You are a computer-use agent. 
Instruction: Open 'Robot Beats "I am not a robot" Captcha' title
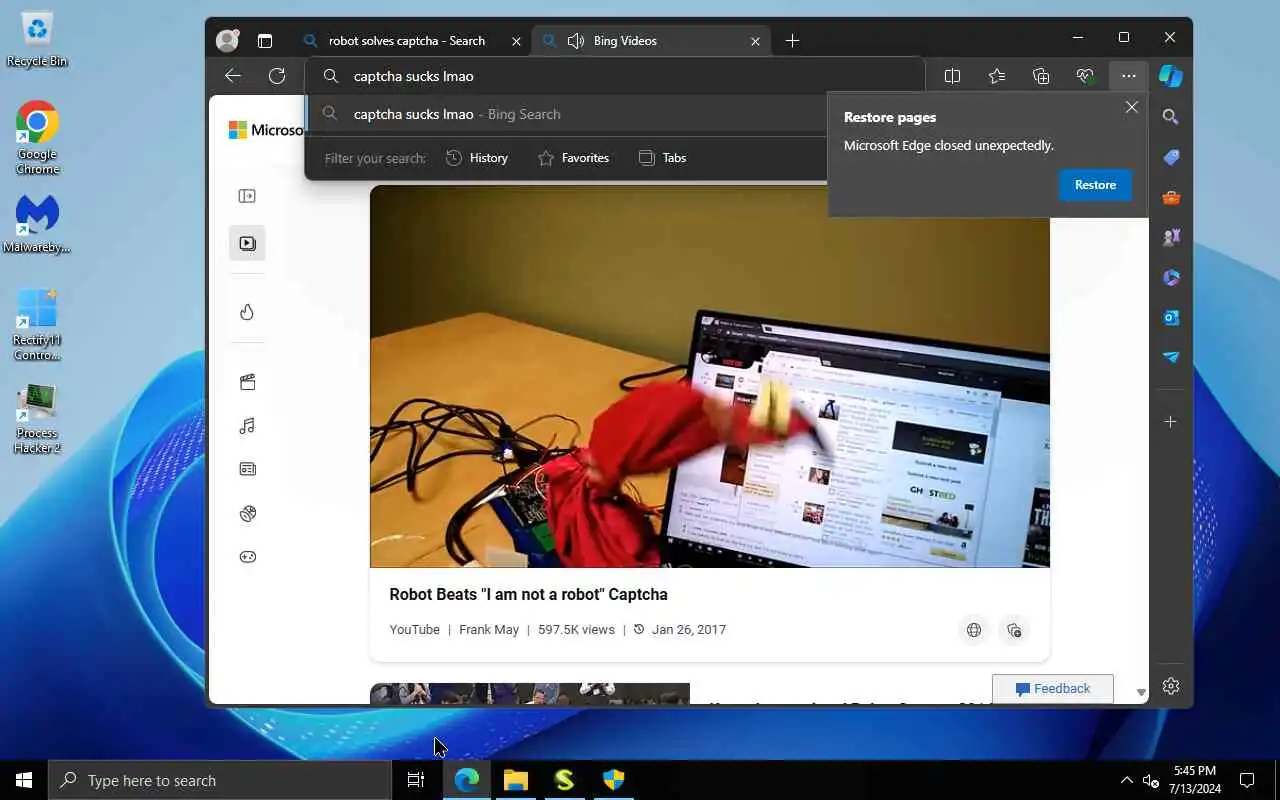[528, 594]
